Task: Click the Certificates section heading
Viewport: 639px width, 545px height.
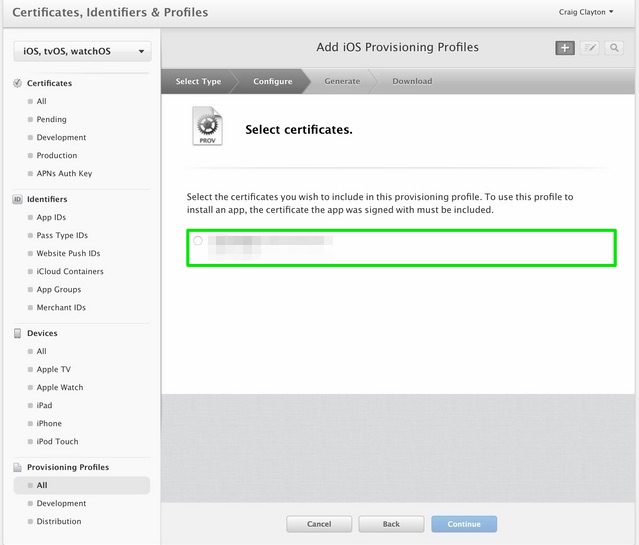Action: pos(49,83)
